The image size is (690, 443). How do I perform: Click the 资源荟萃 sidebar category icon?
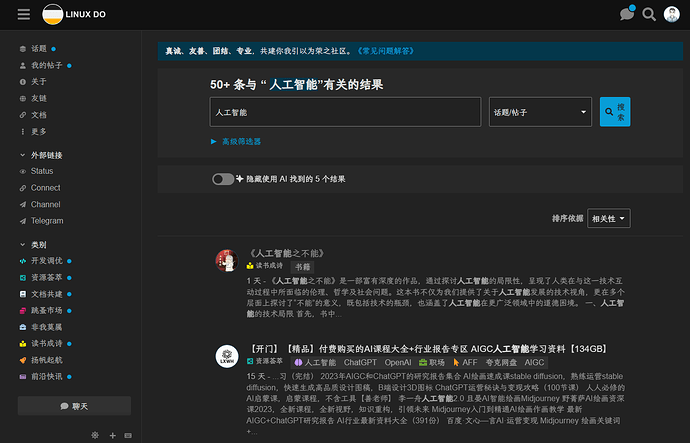[23, 278]
